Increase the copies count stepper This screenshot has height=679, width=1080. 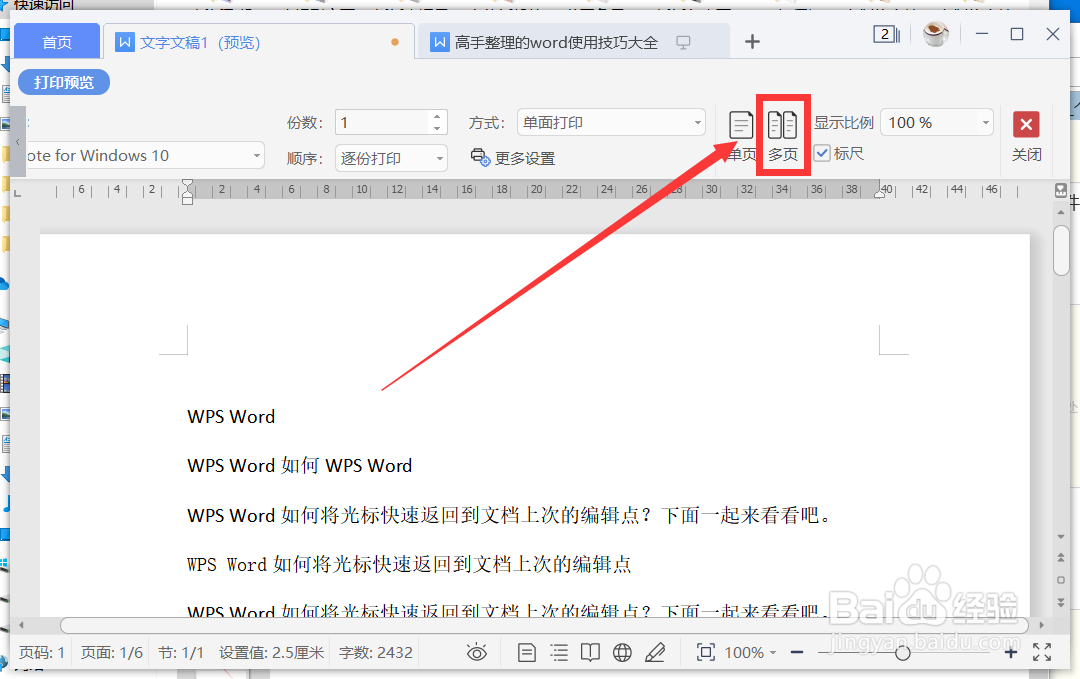point(437,116)
